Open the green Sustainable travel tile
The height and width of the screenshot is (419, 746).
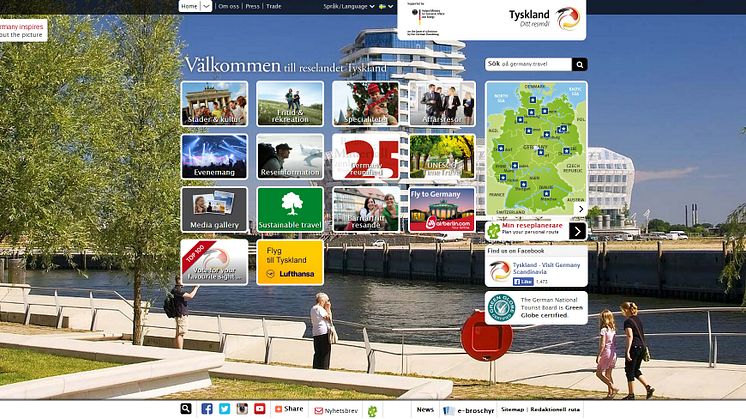click(x=290, y=209)
